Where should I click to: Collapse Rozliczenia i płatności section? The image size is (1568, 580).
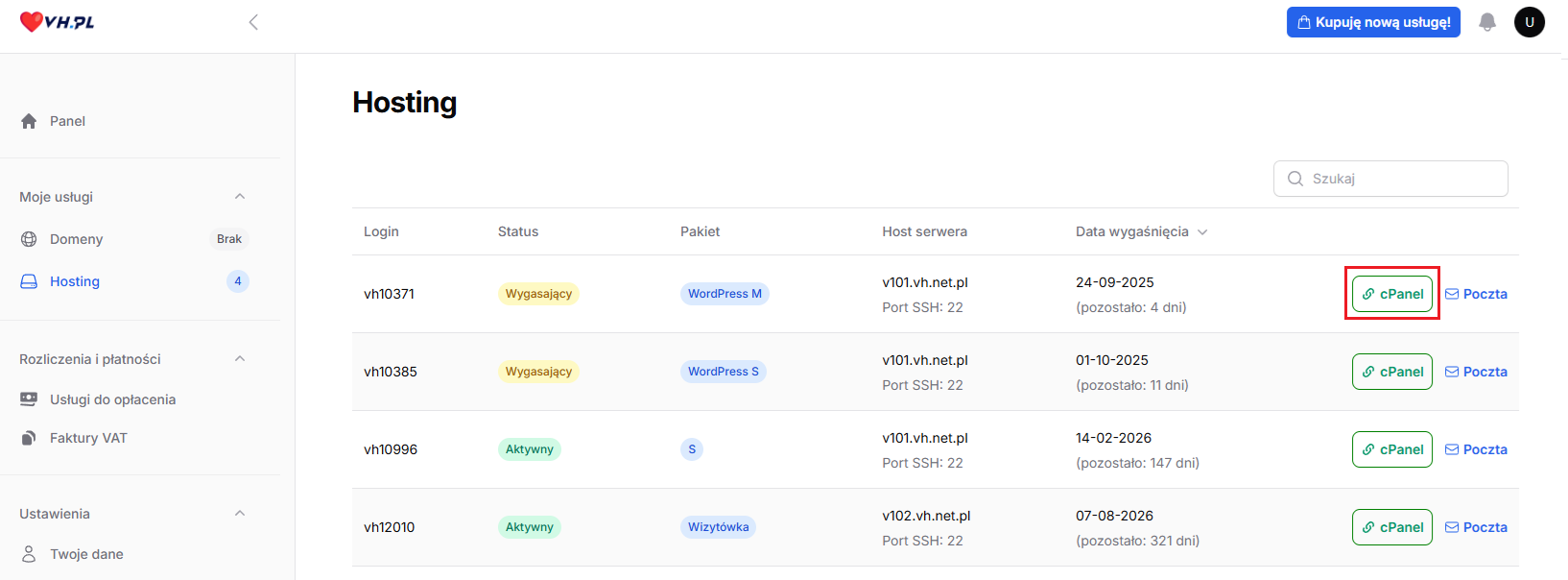click(x=240, y=359)
